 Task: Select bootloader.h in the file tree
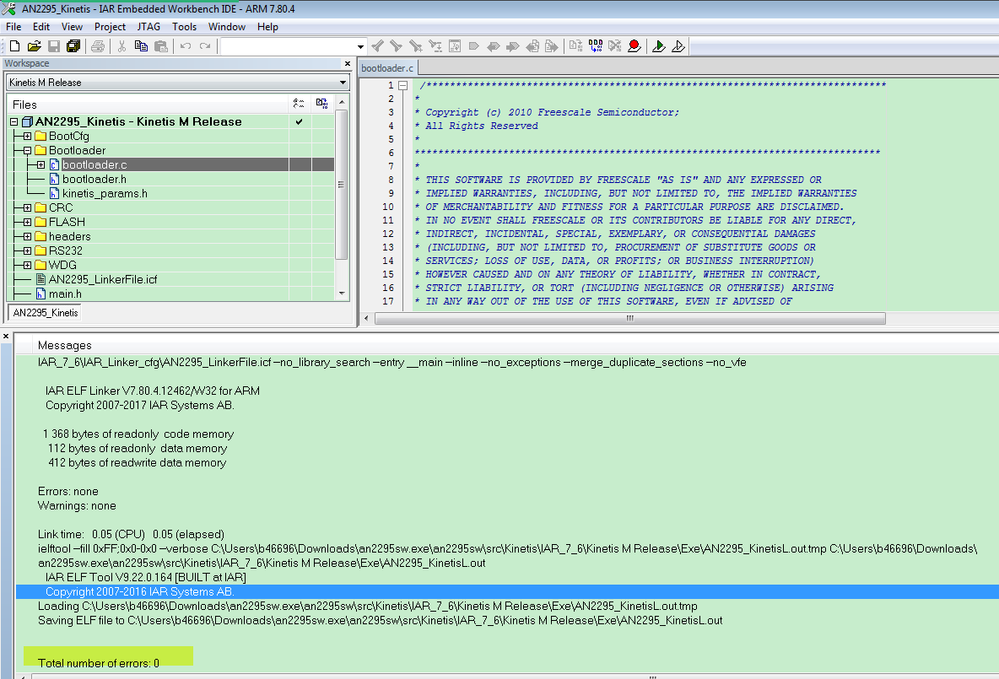point(94,179)
